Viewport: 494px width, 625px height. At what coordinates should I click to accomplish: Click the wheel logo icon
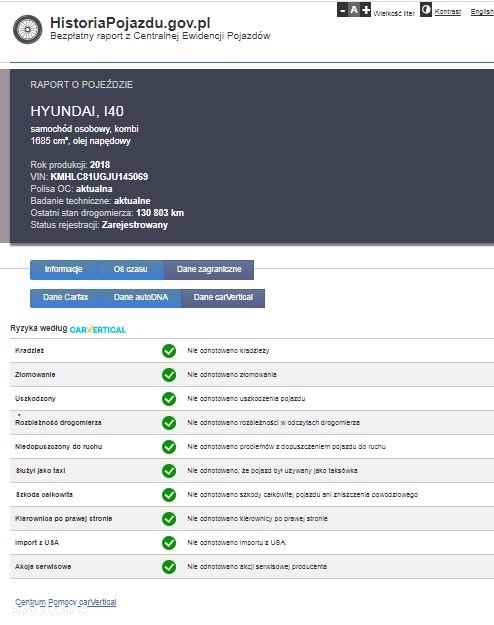pos(28,29)
